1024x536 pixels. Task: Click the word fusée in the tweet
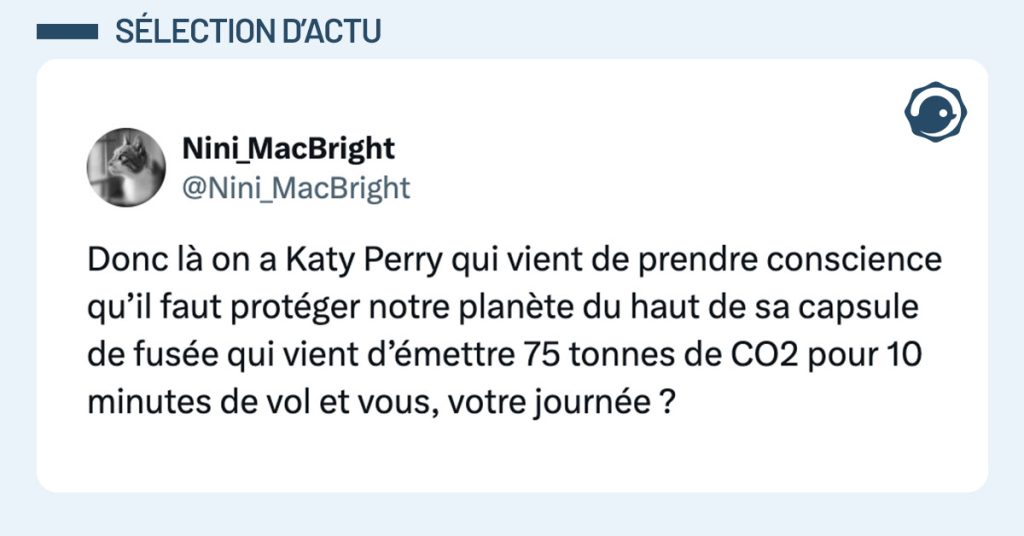[169, 354]
